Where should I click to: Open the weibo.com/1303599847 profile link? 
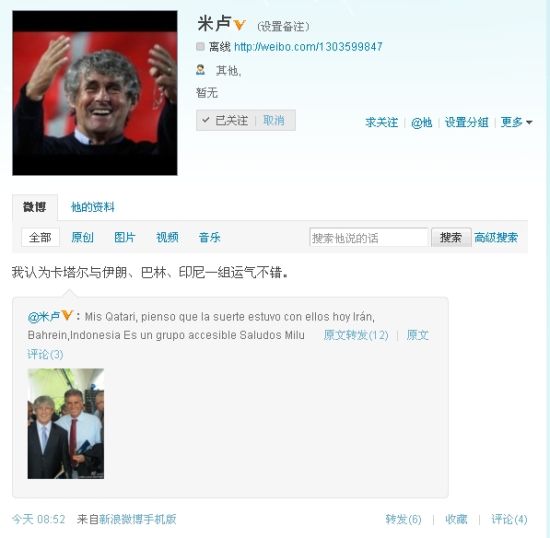308,47
